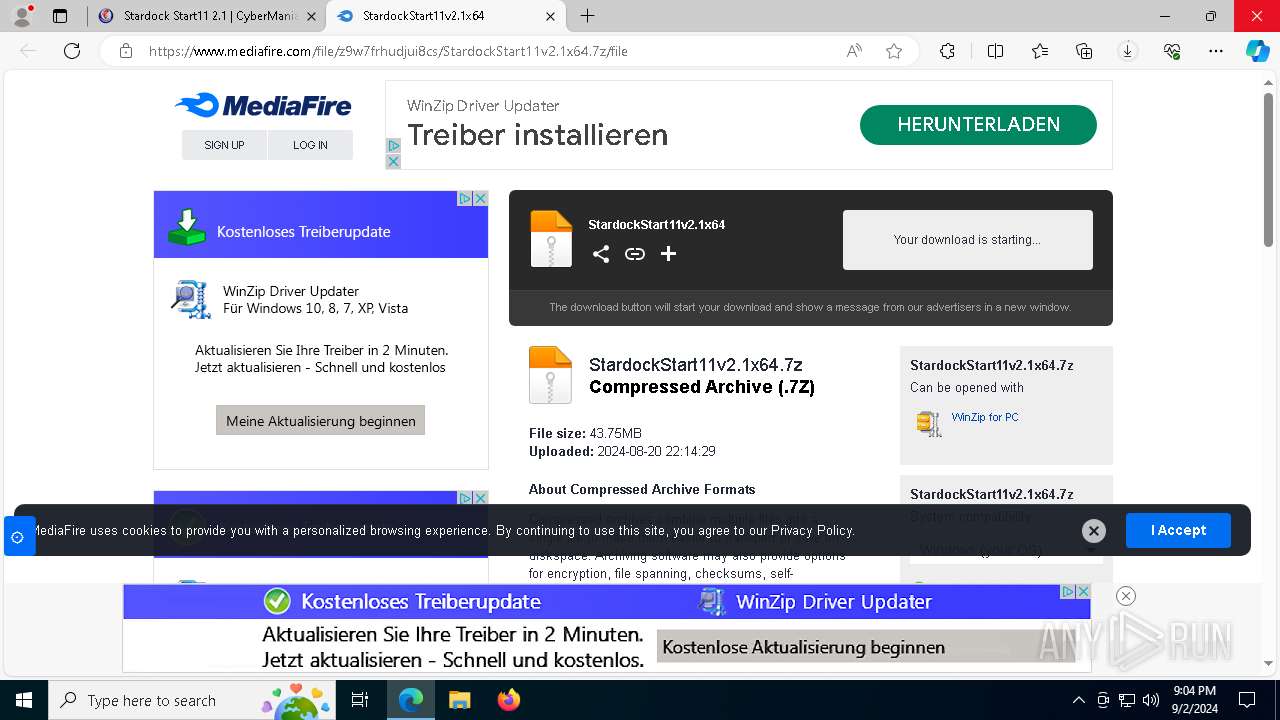
Task: Click the browser profile avatar icon
Action: pyautogui.click(x=22, y=16)
